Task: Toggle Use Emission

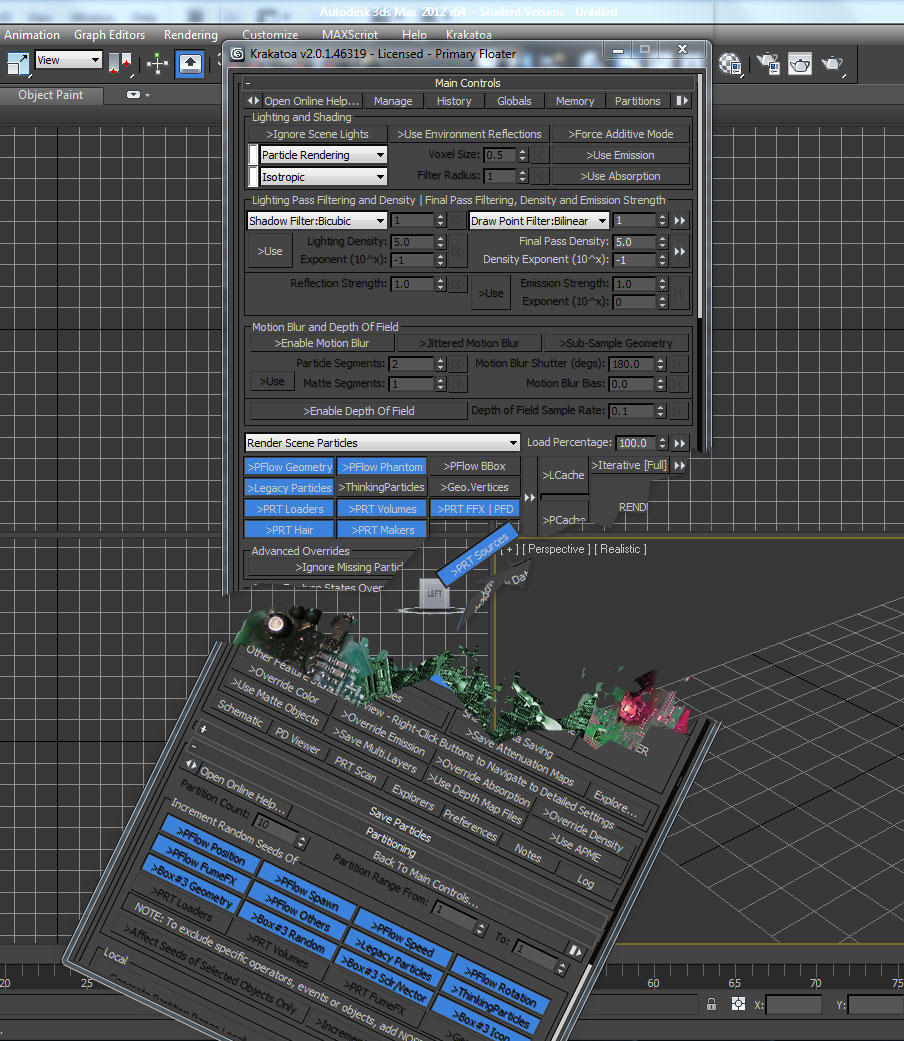Action: pyautogui.click(x=621, y=155)
